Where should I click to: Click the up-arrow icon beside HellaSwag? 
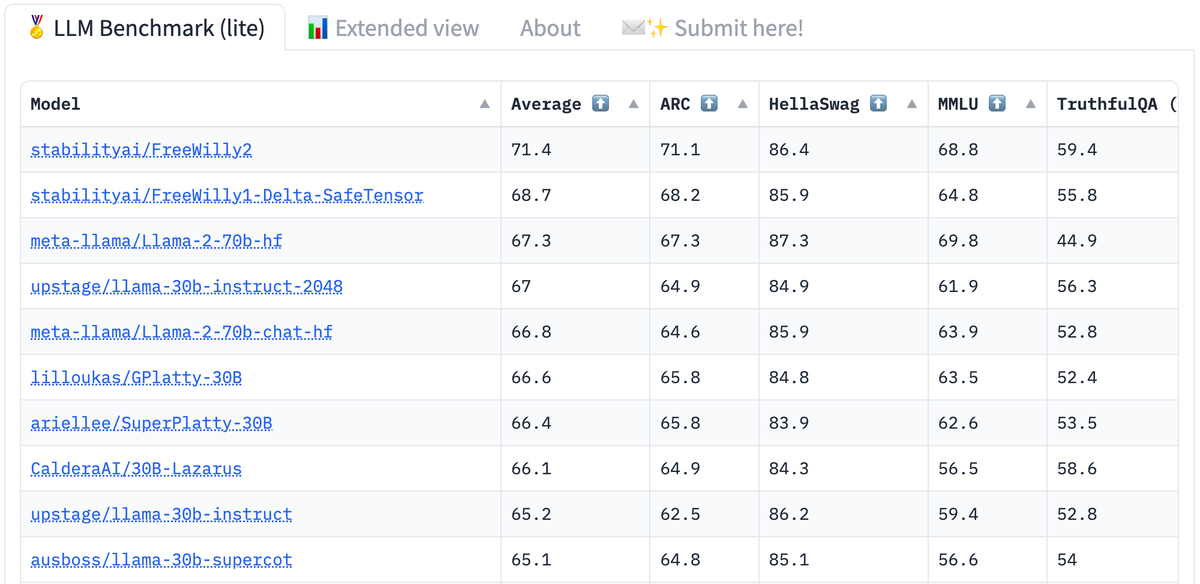pyautogui.click(x=878, y=104)
